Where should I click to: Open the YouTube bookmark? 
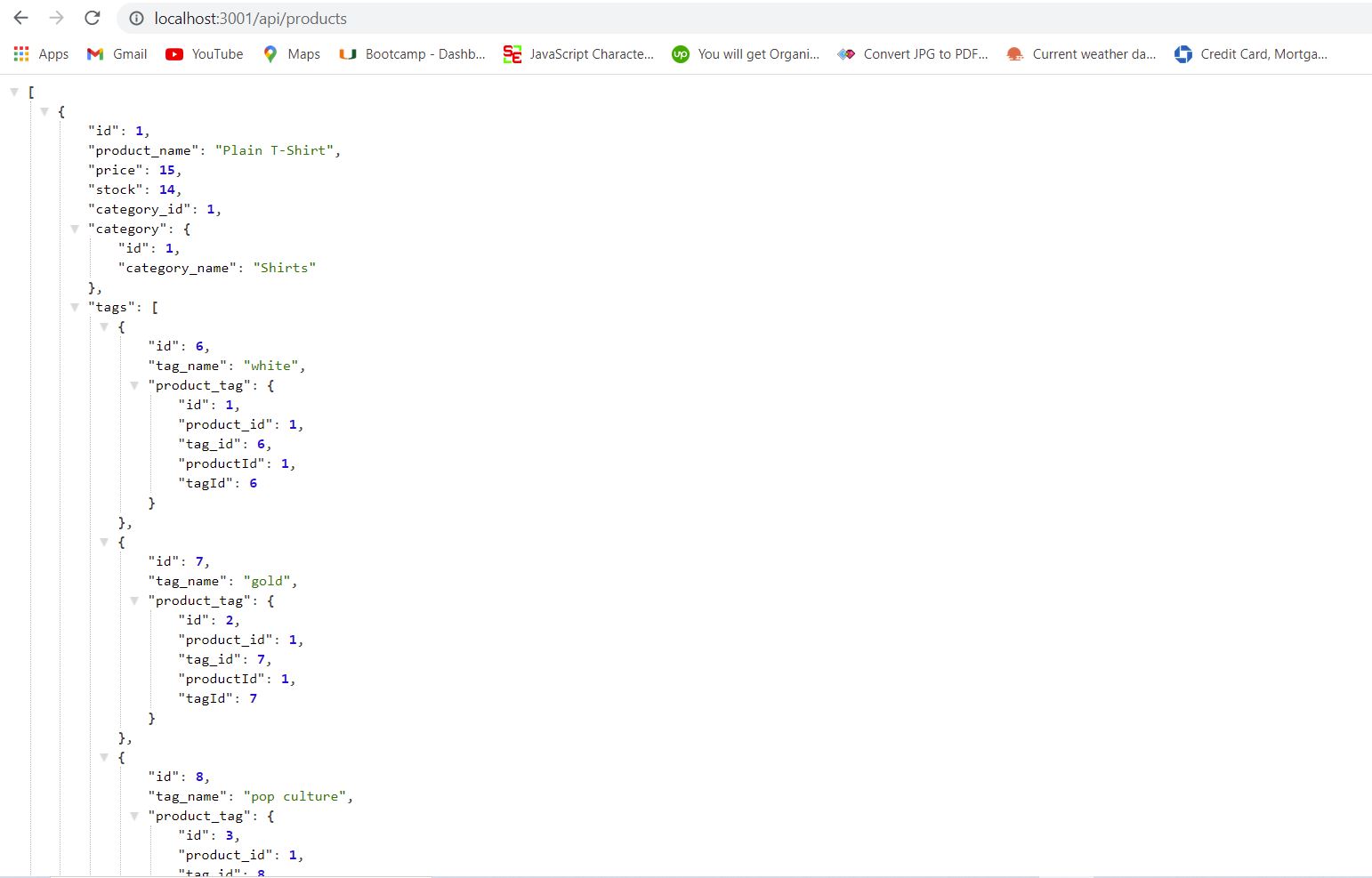(203, 53)
